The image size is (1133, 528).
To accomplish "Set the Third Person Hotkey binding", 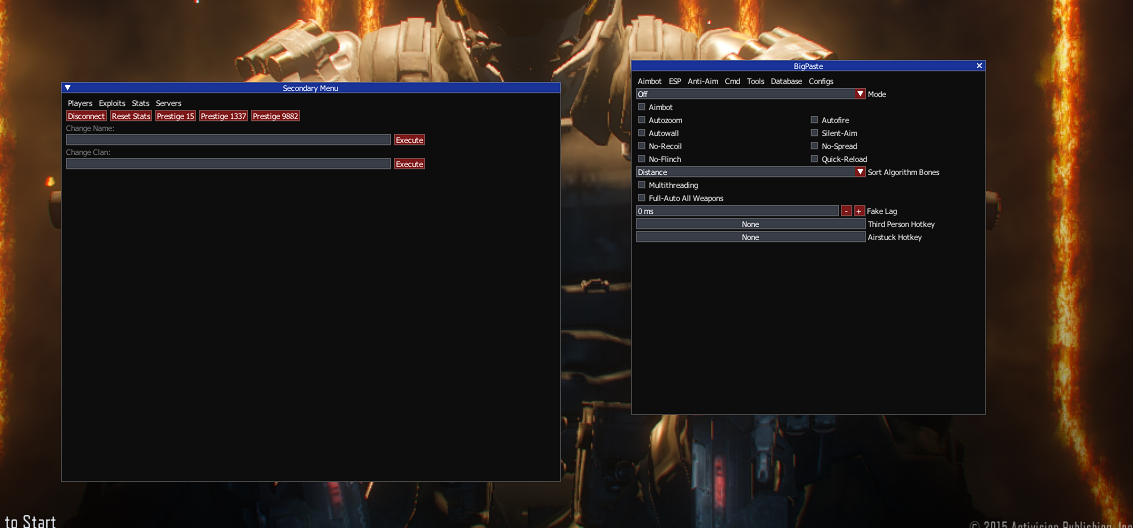I will (750, 224).
